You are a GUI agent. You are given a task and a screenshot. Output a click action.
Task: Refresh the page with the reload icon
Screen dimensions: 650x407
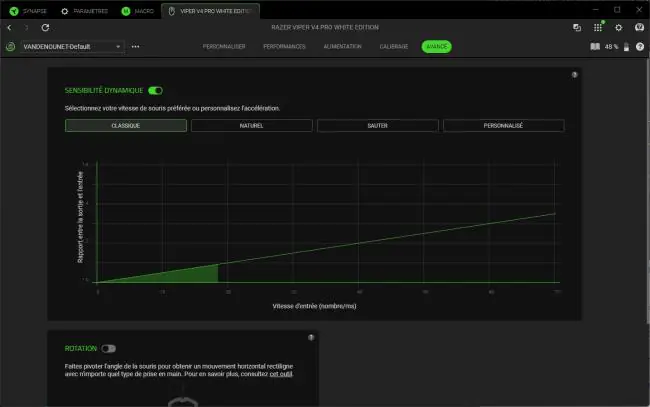pos(45,27)
